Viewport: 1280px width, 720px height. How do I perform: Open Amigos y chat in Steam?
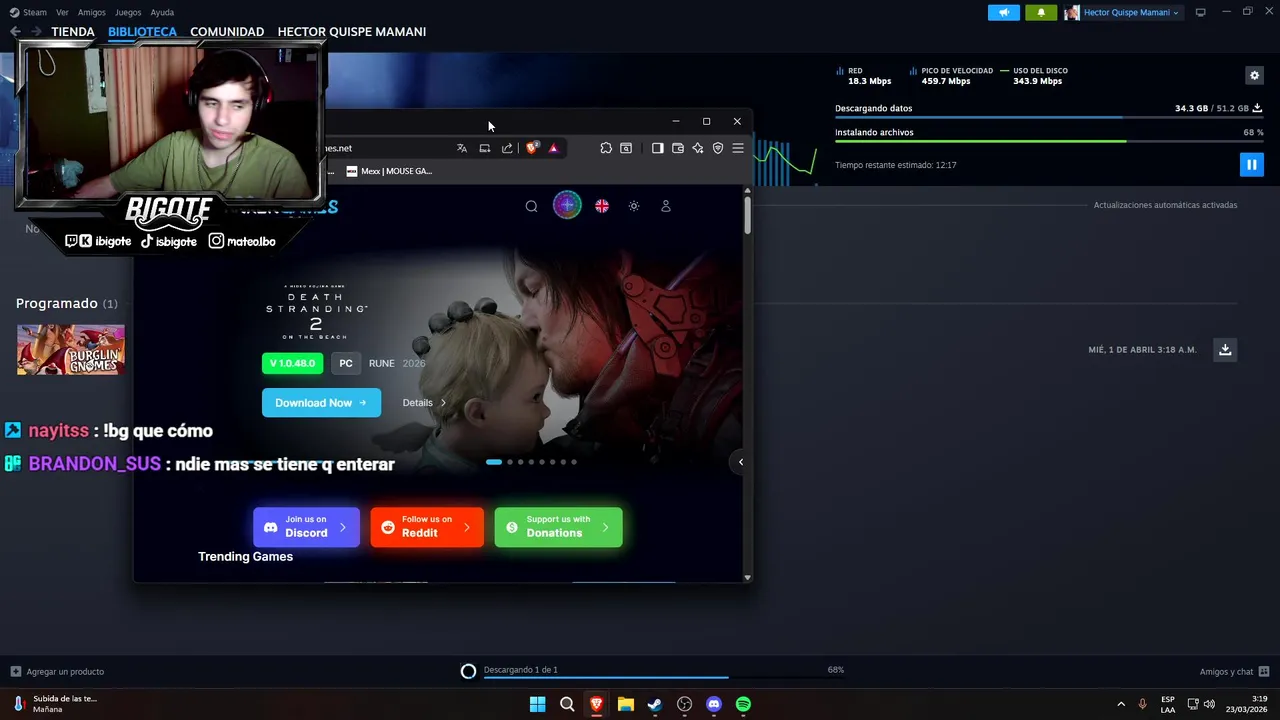1234,672
